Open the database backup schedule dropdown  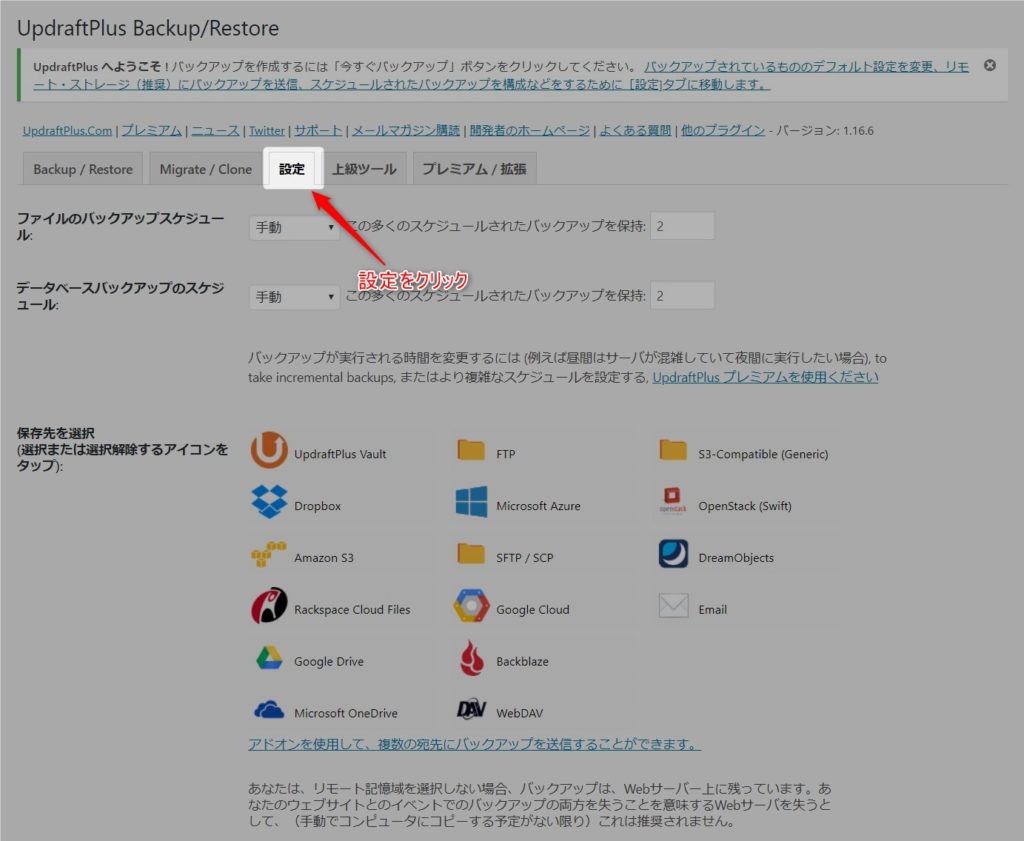[294, 297]
